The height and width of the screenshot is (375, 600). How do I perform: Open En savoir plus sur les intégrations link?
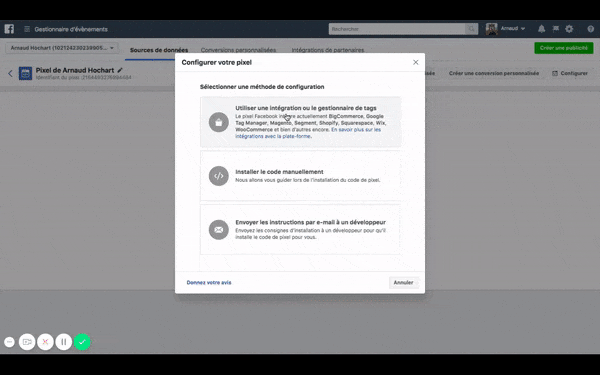tap(308, 133)
